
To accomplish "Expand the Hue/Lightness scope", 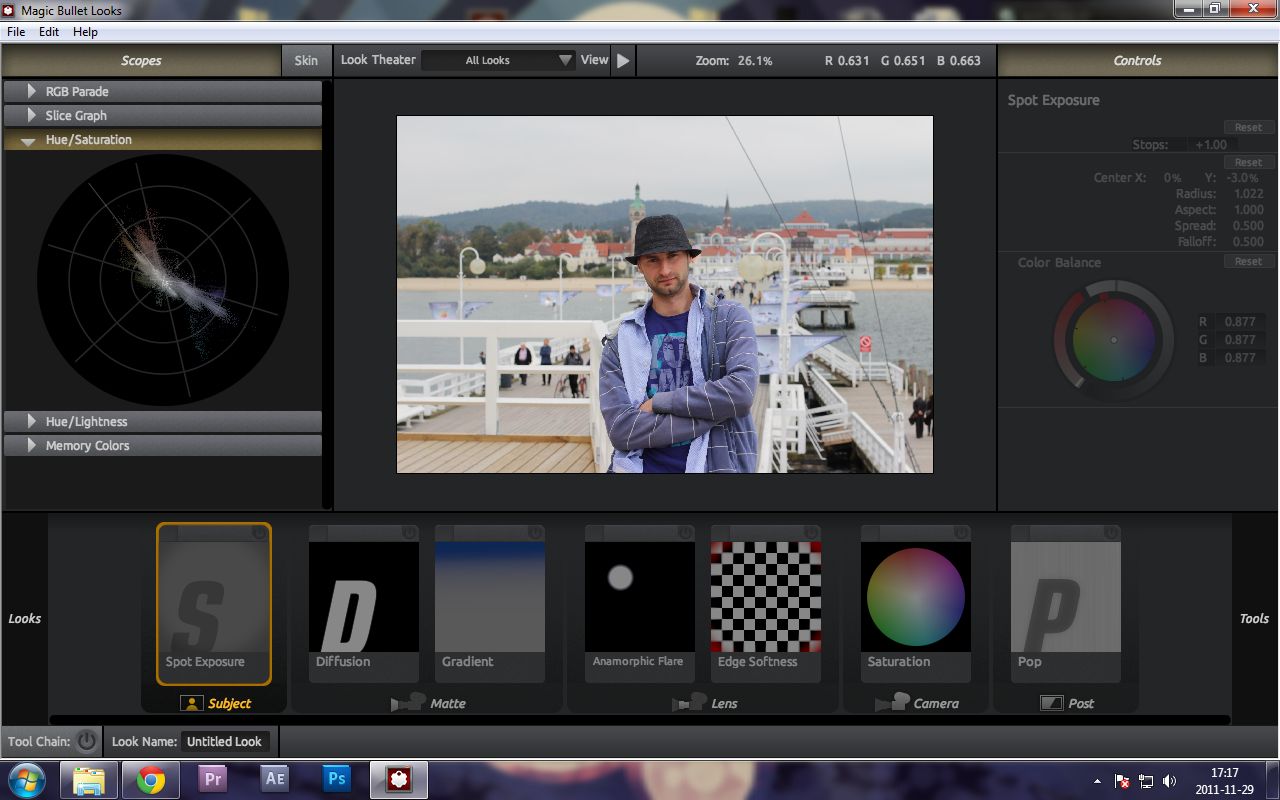I will click(x=163, y=421).
